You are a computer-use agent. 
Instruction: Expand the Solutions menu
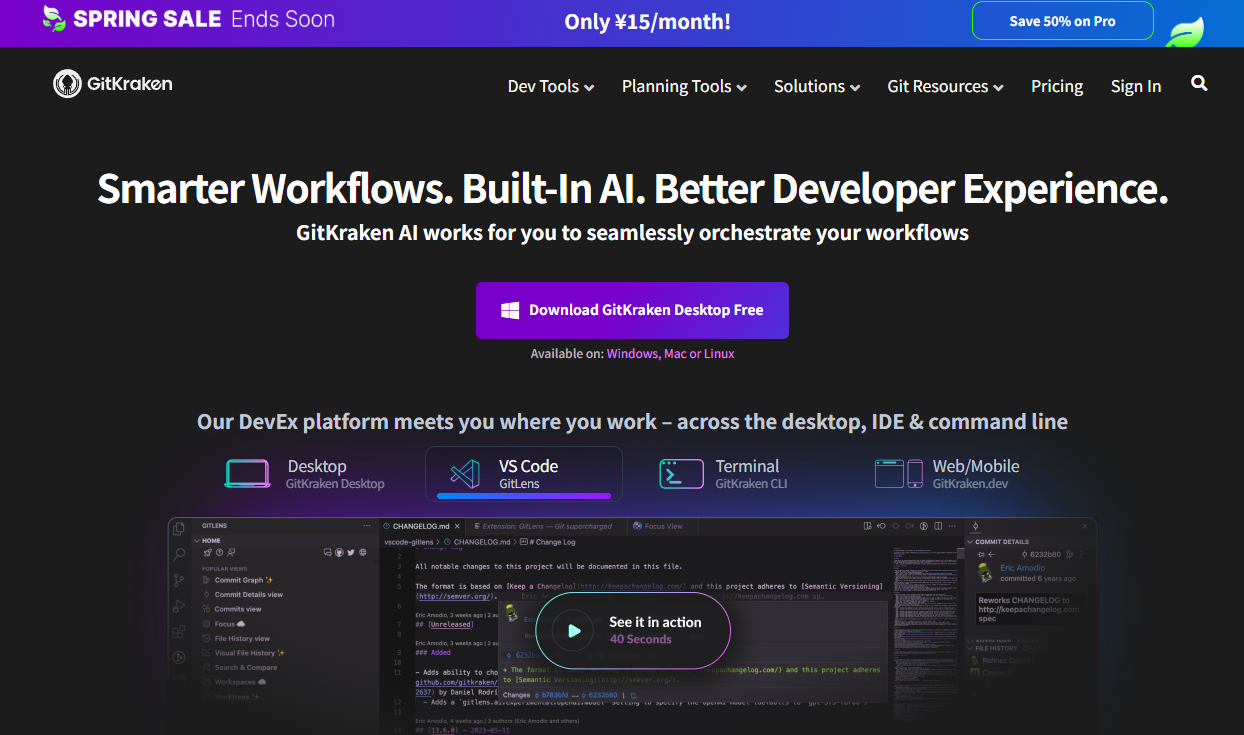click(817, 86)
